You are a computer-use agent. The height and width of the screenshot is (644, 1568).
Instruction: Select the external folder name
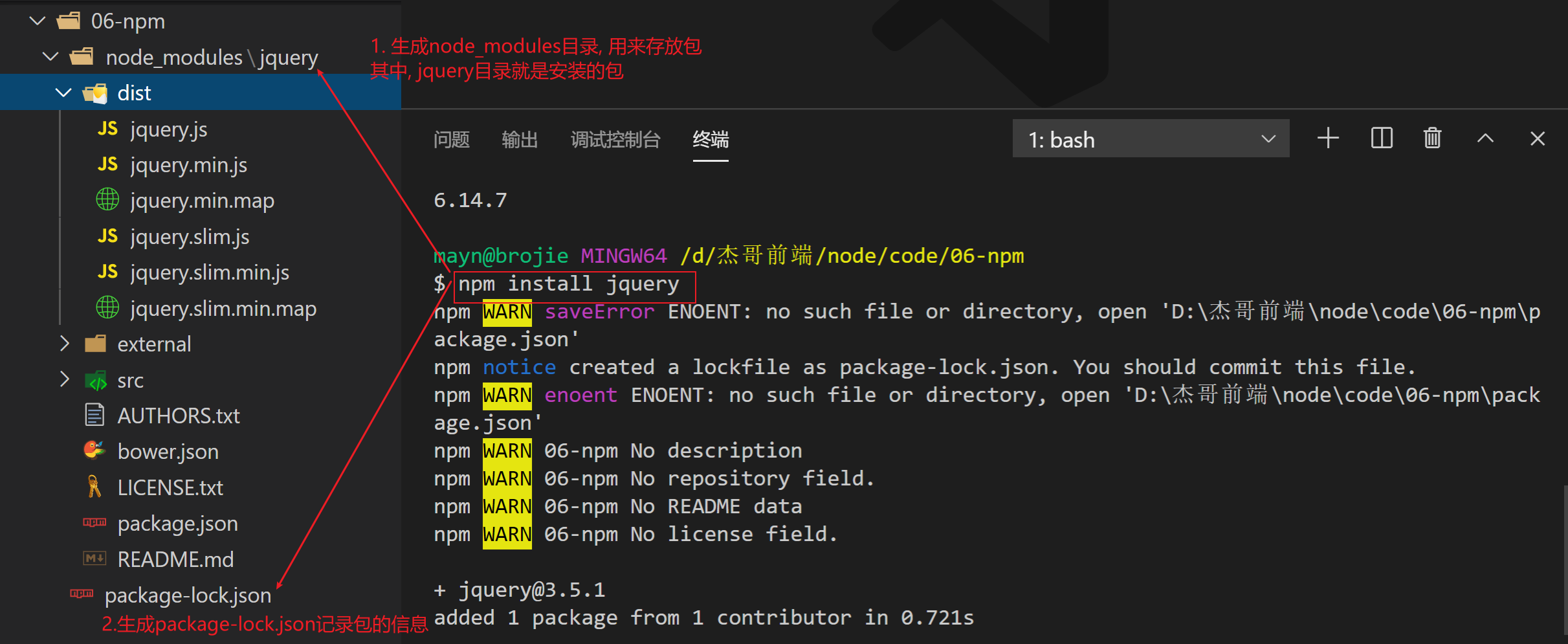154,344
